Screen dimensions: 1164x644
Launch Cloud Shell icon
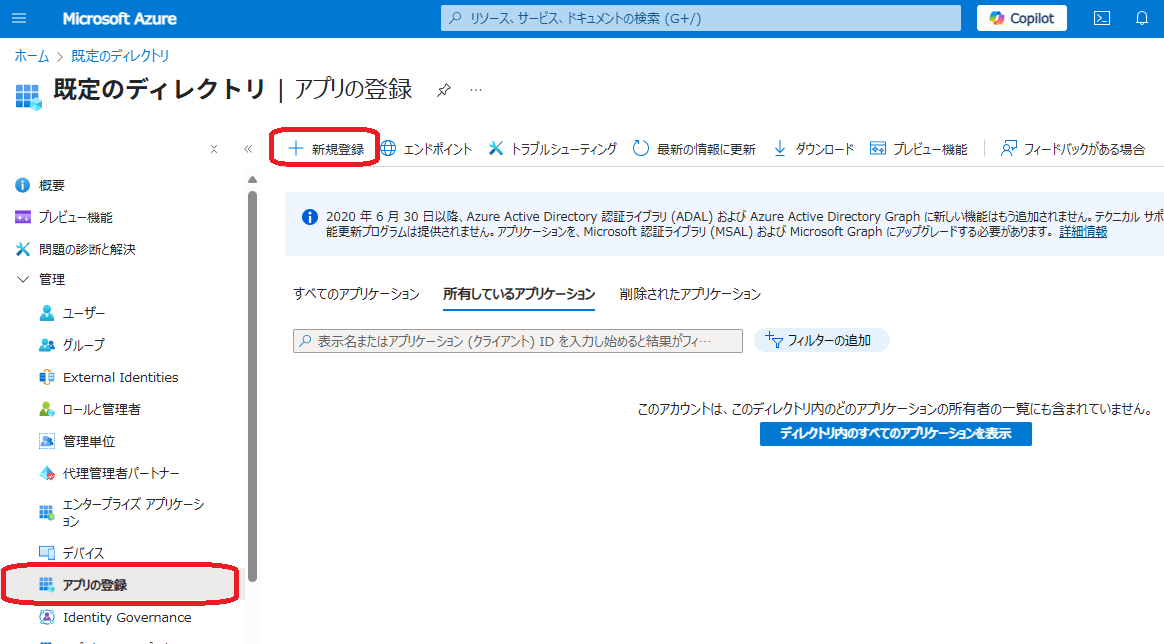[x=1102, y=19]
